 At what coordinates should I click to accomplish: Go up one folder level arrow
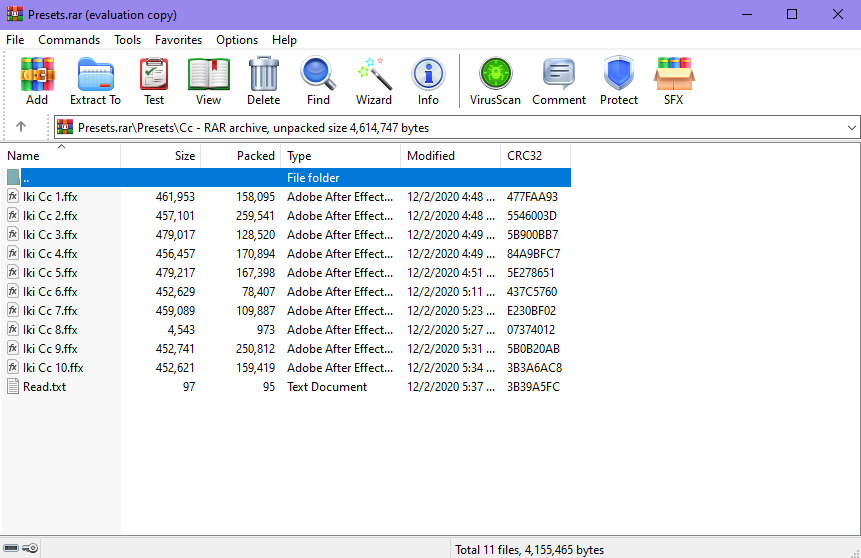[x=21, y=127]
